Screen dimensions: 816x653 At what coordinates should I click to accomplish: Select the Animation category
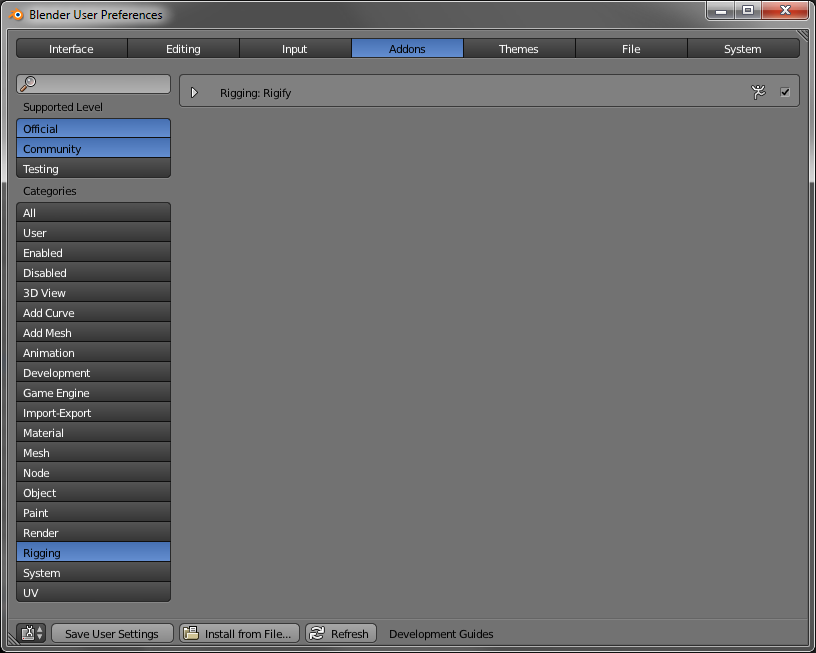tap(94, 353)
